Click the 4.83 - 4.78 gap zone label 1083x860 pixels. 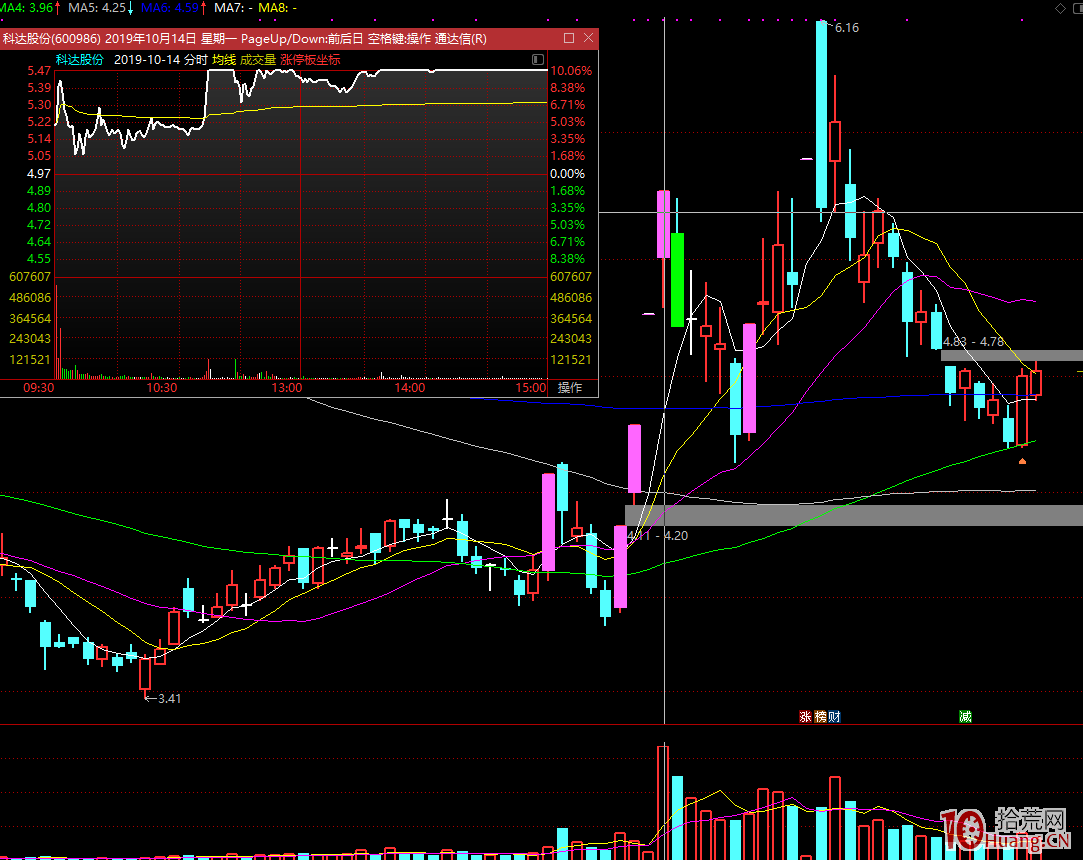click(x=973, y=341)
